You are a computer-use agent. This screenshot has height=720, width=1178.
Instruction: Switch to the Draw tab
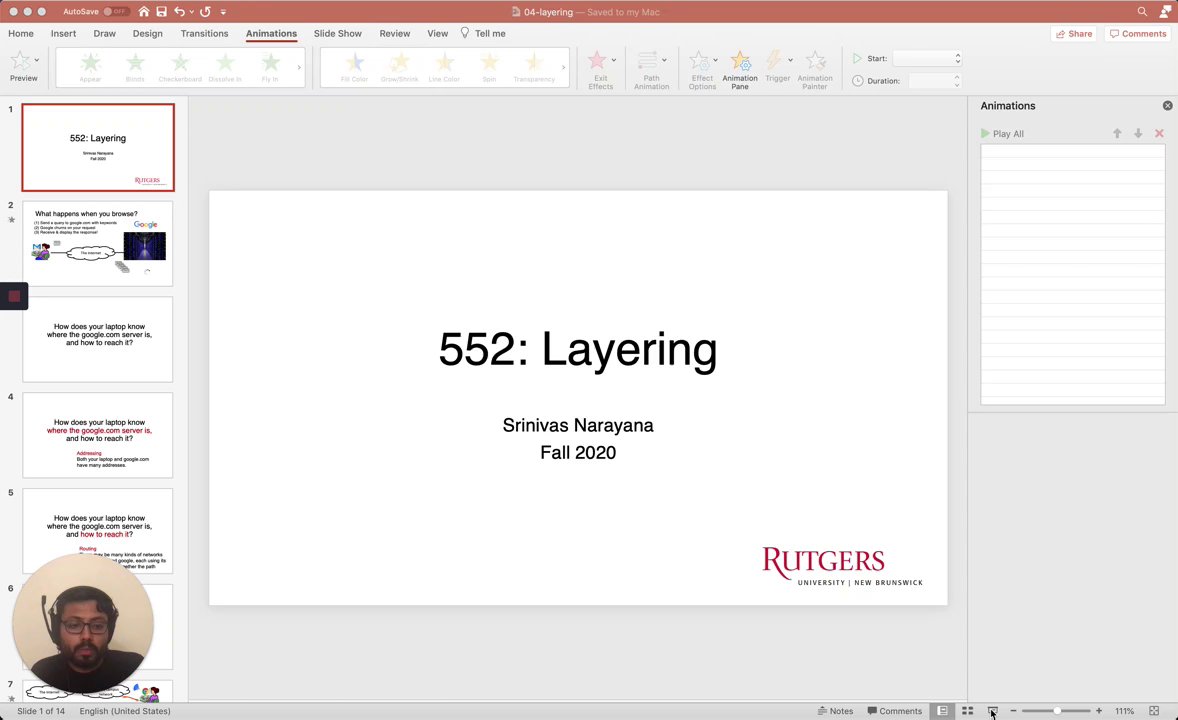[x=104, y=33]
